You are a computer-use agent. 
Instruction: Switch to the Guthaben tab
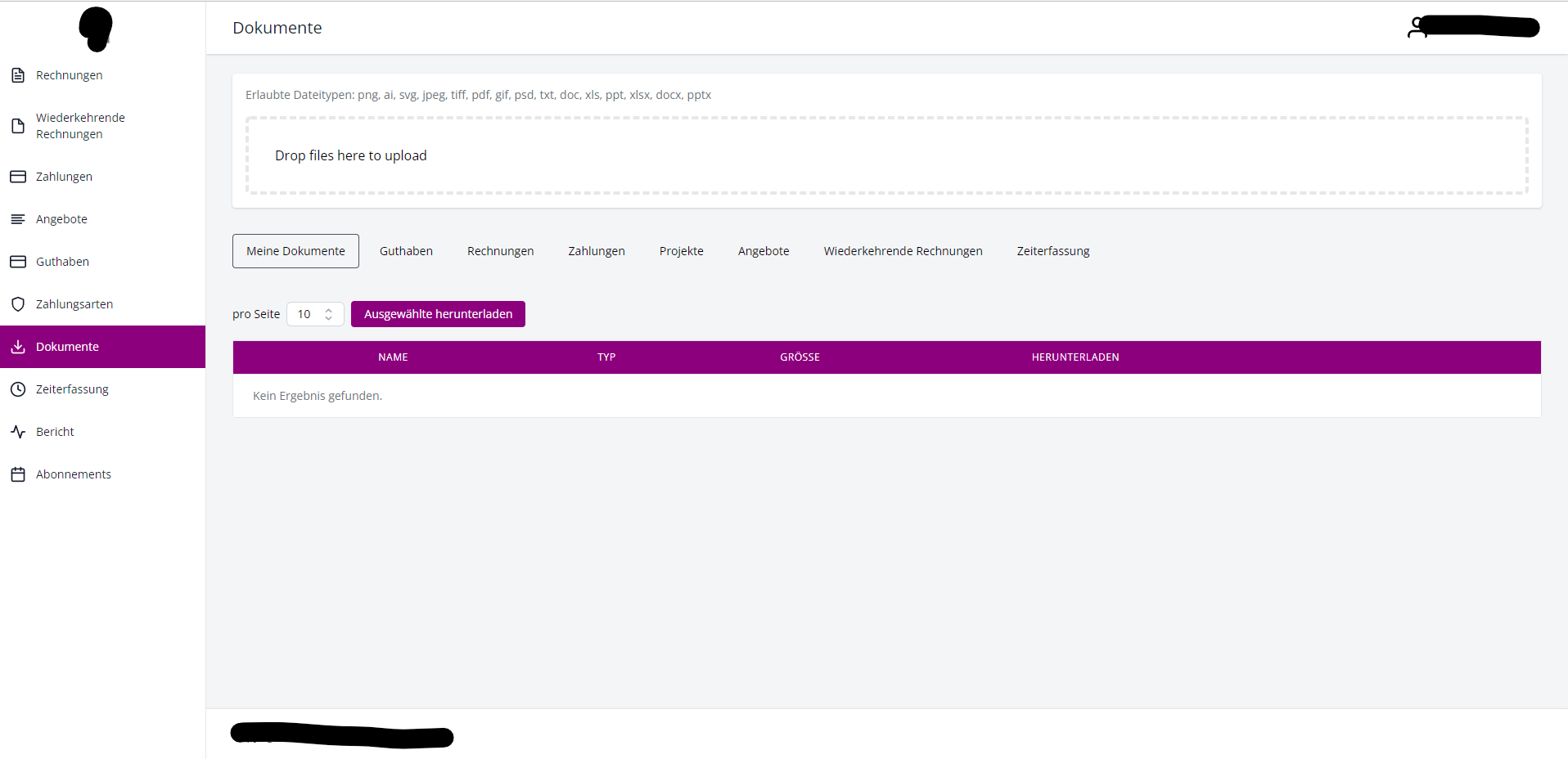pyautogui.click(x=406, y=250)
